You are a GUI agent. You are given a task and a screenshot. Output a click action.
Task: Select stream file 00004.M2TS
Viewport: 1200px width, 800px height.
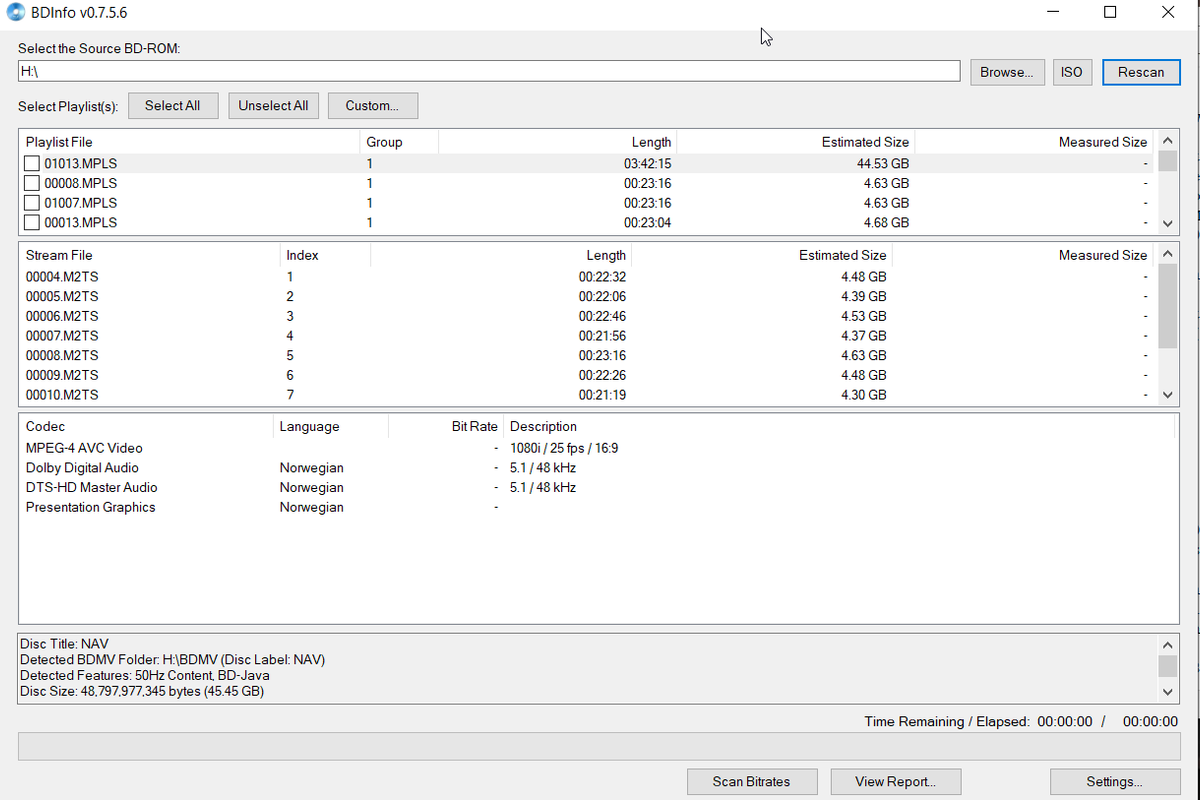[588, 277]
